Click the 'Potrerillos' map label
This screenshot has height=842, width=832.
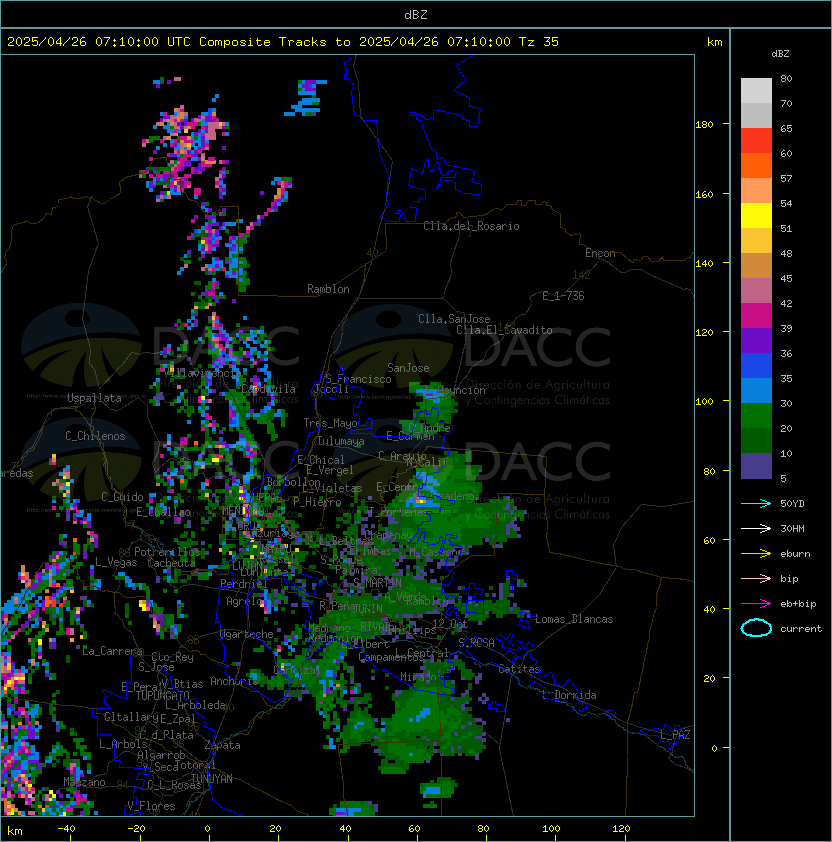(x=167, y=552)
